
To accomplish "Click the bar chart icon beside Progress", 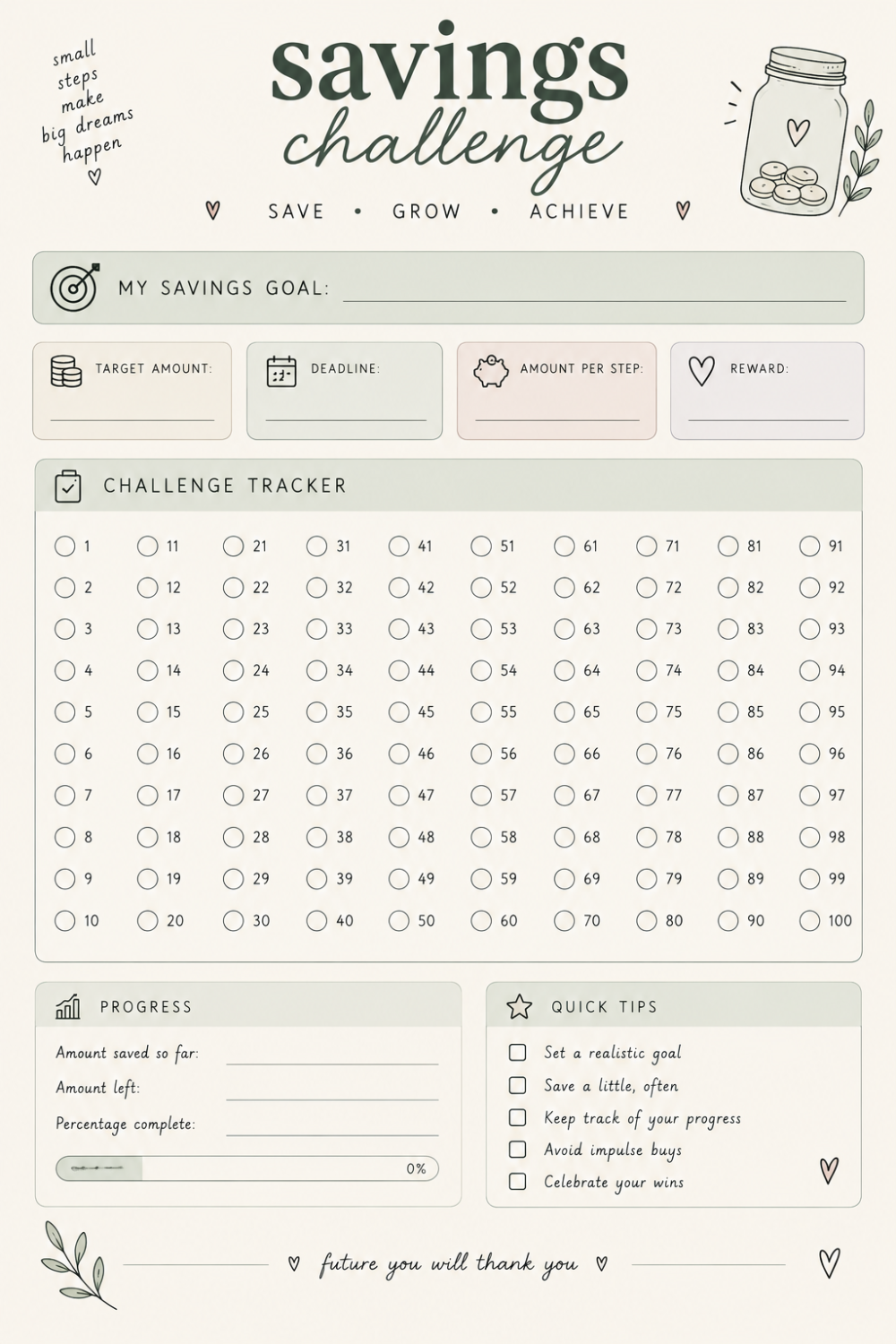I will (68, 1007).
